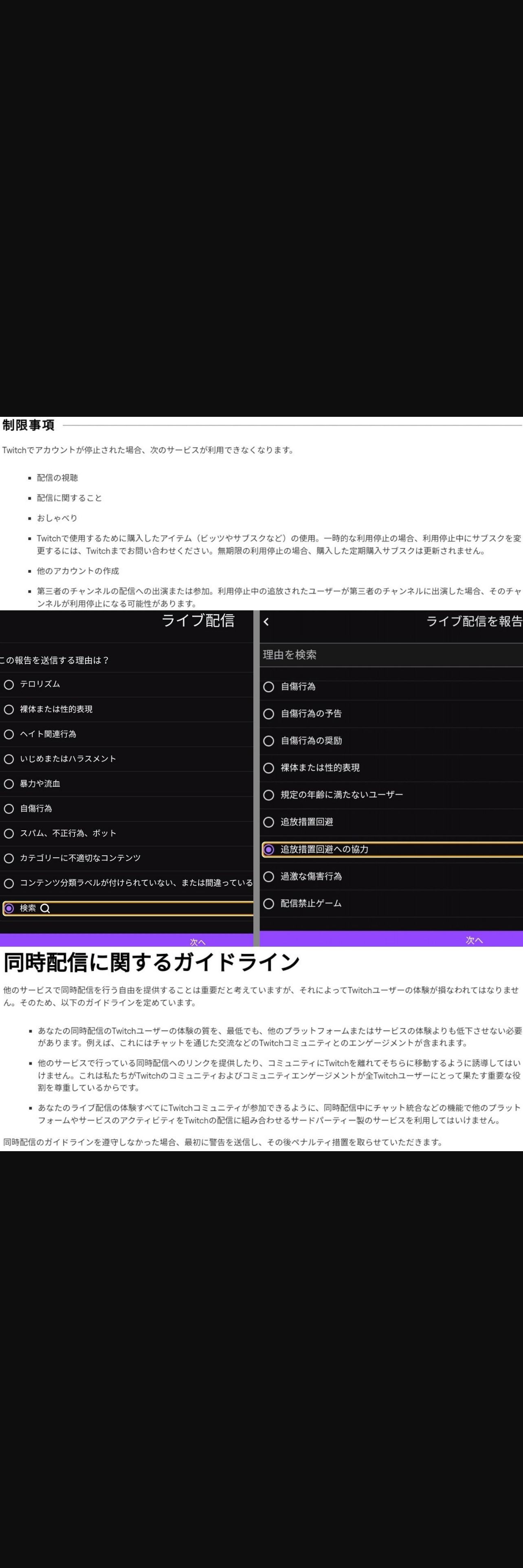The height and width of the screenshot is (1568, 523).
Task: Click 他のアカウントの作成 bullet text
Action: coord(78,571)
